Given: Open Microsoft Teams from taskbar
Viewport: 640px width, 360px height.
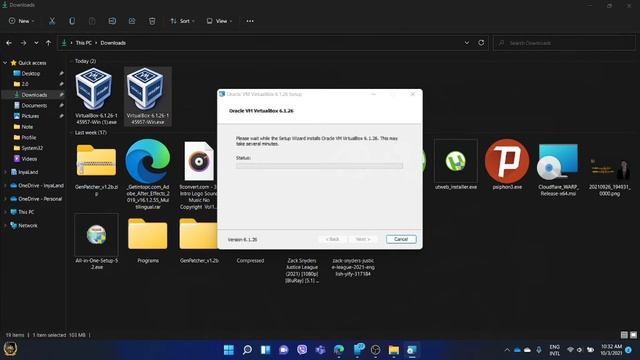Looking at the screenshot, I should click(x=320, y=350).
